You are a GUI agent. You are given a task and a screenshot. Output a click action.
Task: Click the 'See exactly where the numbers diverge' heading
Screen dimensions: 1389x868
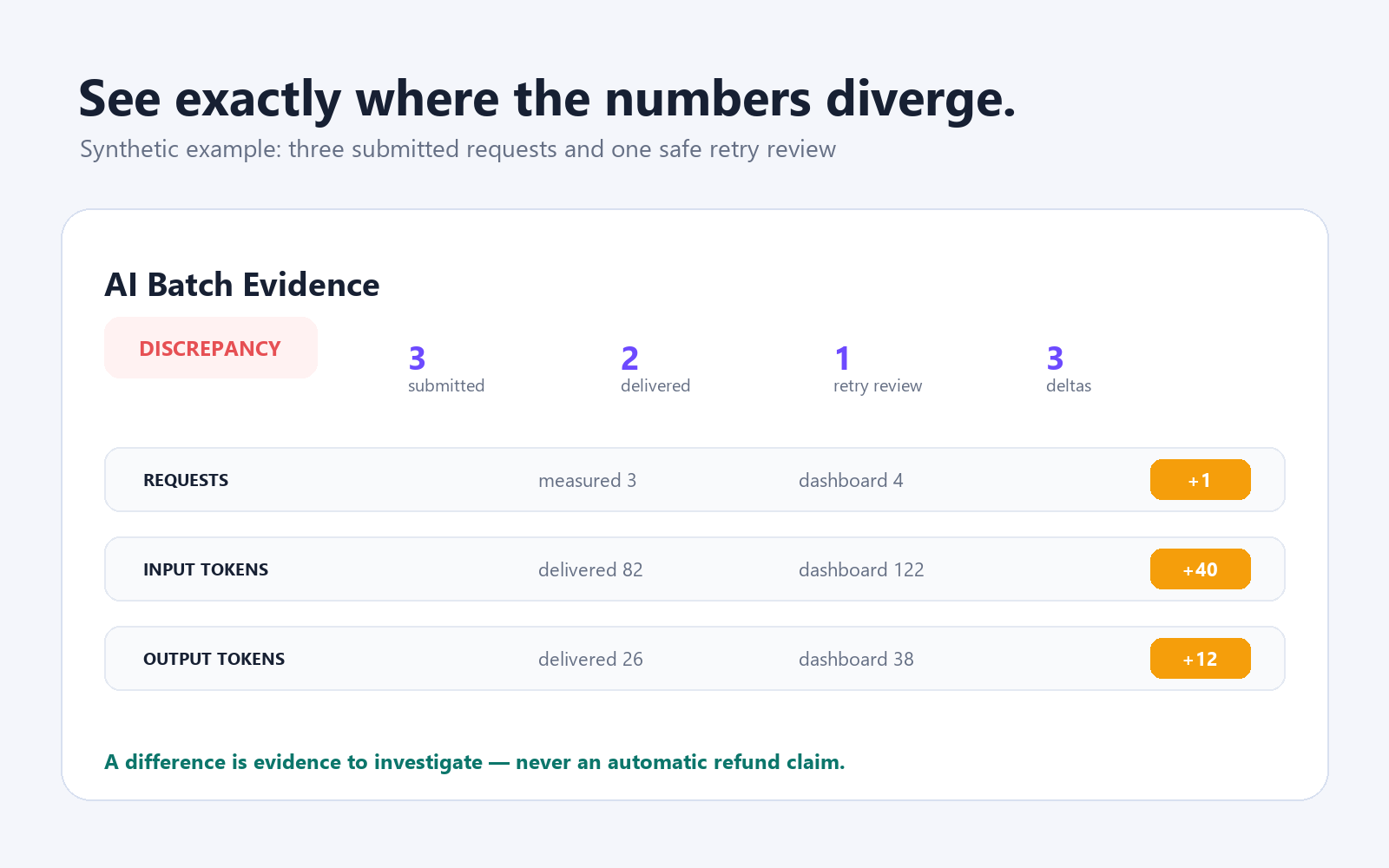click(547, 99)
